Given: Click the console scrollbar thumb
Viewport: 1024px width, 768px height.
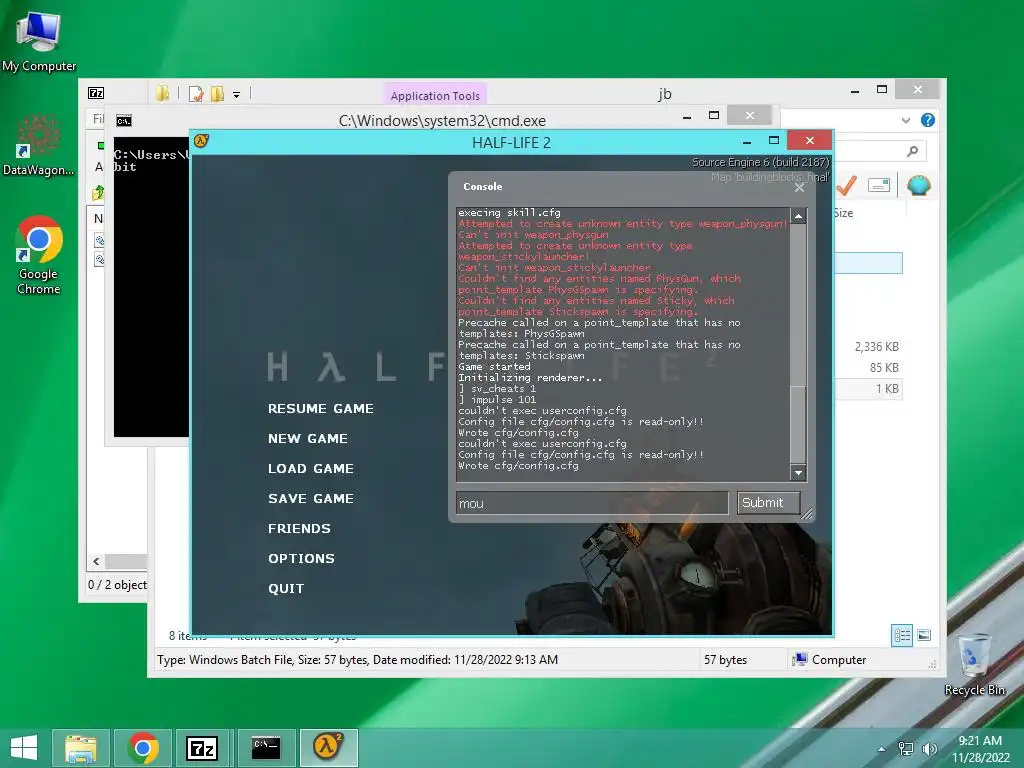Looking at the screenshot, I should 798,424.
